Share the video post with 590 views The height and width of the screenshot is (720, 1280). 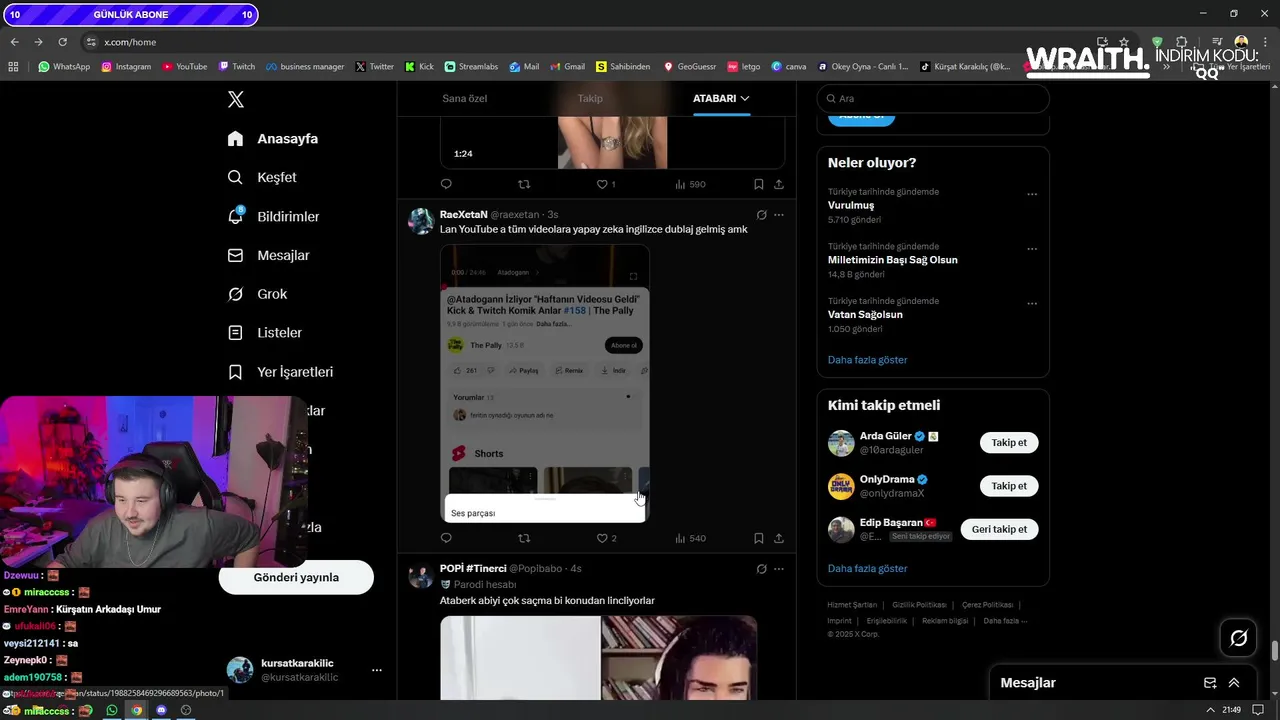pos(779,184)
